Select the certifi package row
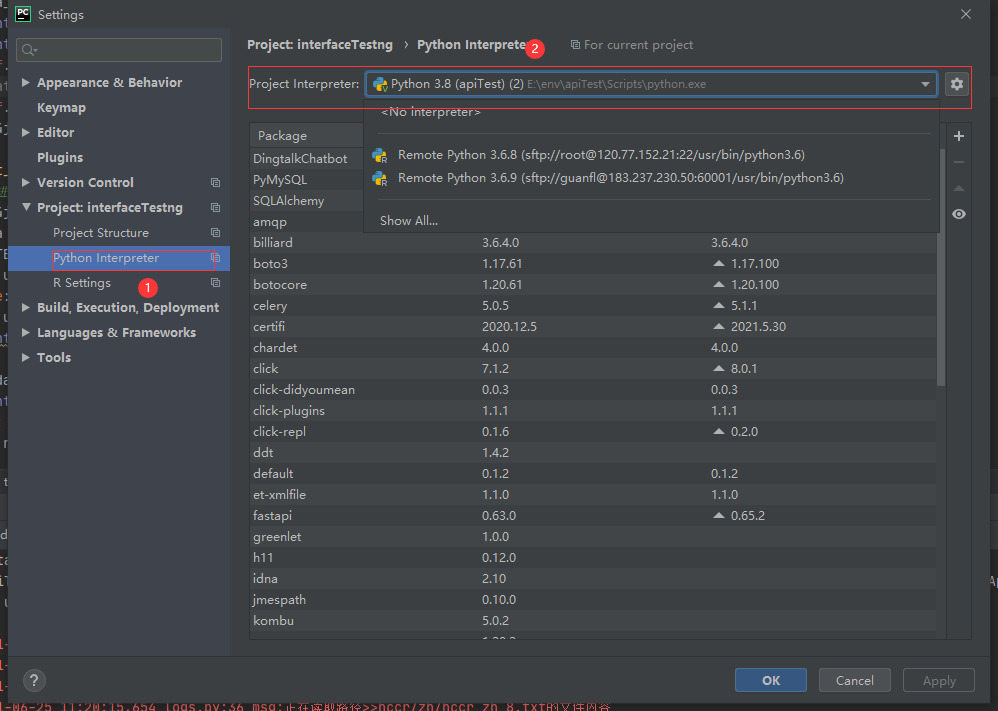Image resolution: width=998 pixels, height=711 pixels. [x=593, y=327]
